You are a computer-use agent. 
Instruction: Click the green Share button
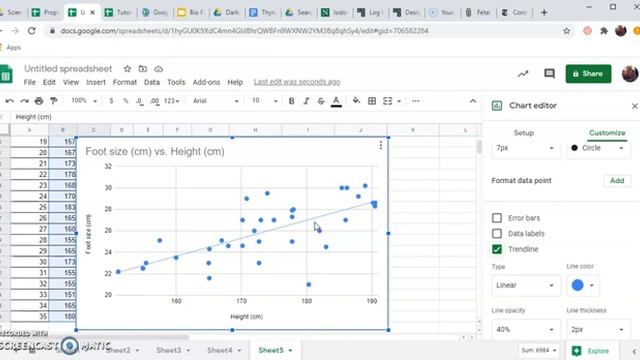[x=588, y=74]
